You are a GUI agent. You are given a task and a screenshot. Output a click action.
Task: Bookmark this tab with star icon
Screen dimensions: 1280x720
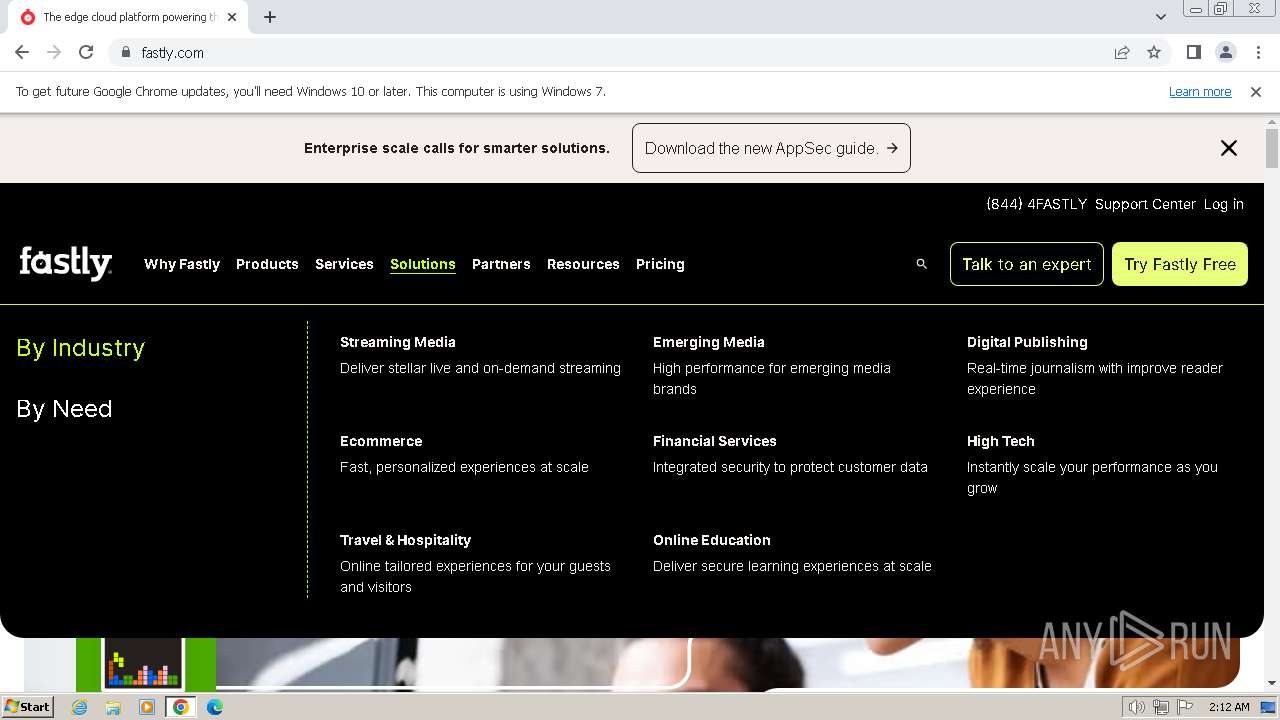click(x=1154, y=53)
